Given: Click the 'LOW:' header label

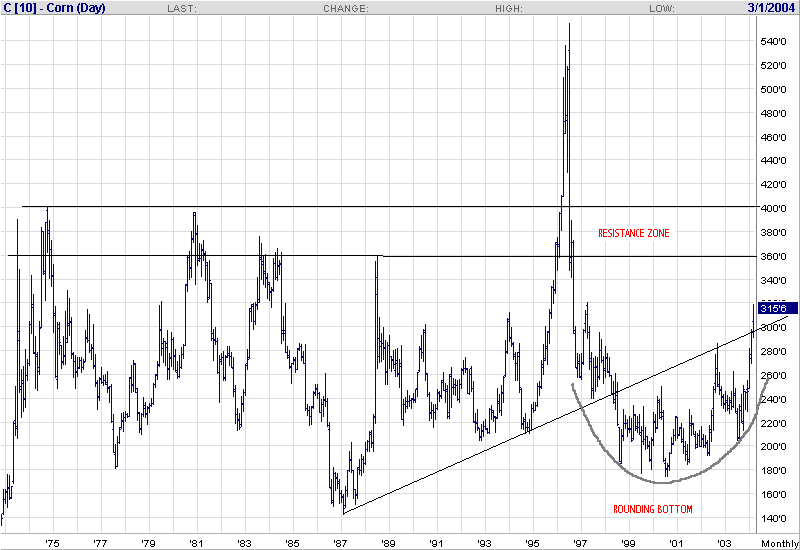Looking at the screenshot, I should [662, 9].
